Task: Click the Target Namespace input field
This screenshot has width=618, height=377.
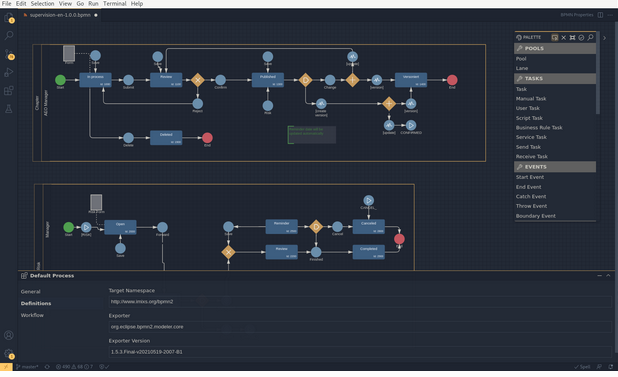Action: pyautogui.click(x=360, y=302)
